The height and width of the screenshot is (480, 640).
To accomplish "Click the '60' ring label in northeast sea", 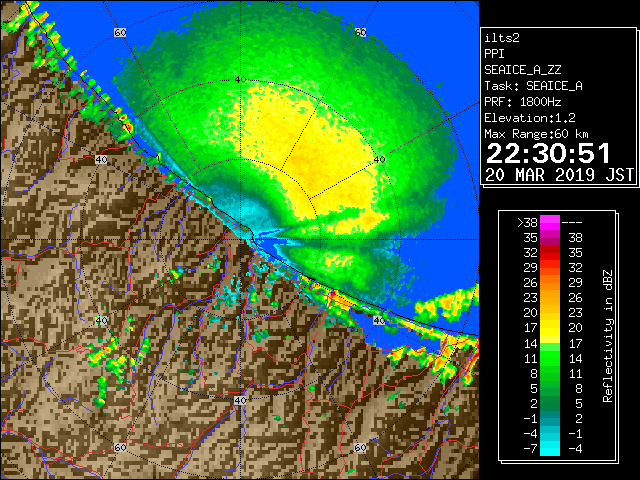I will (360, 32).
